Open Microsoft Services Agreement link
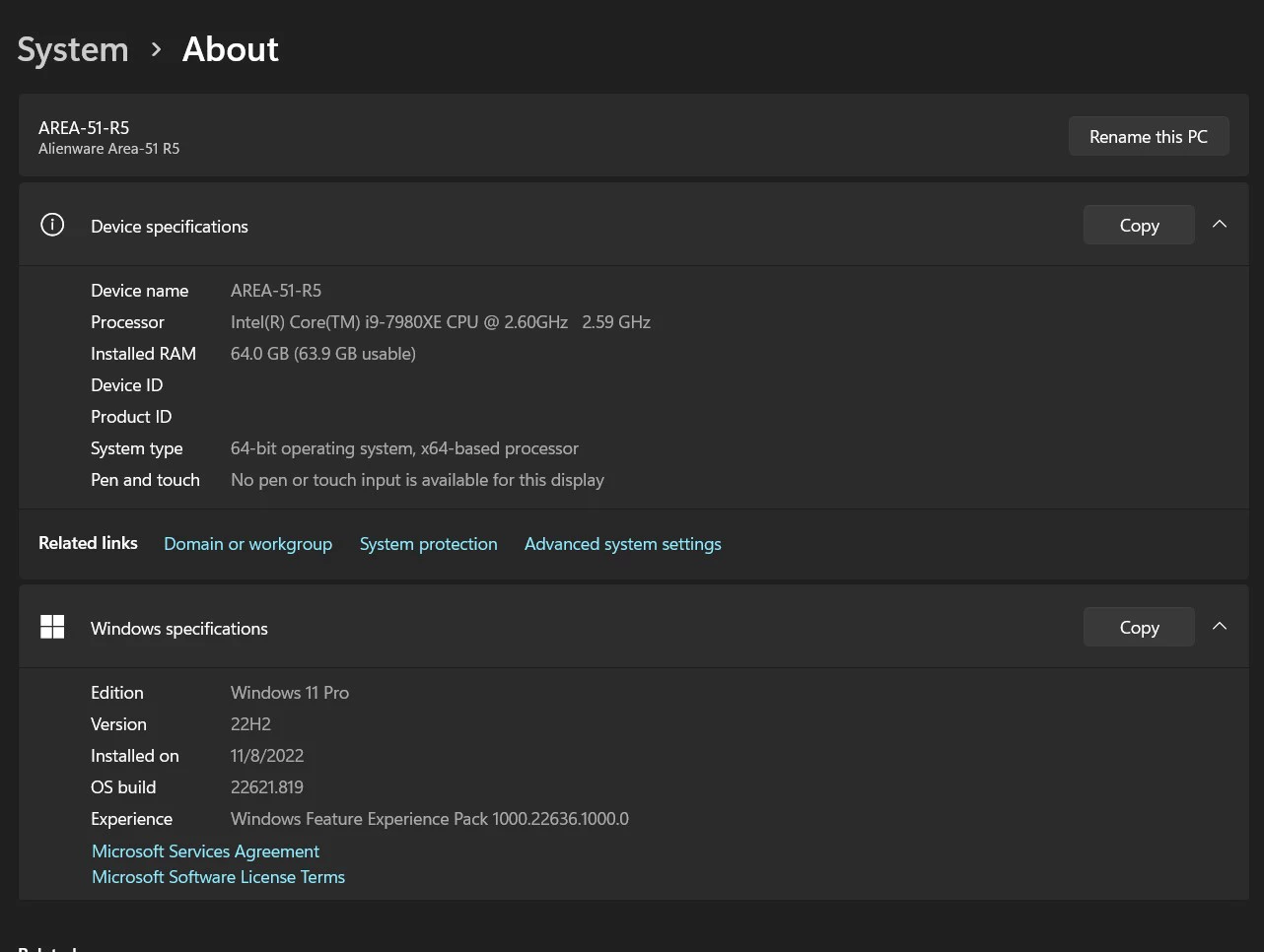This screenshot has height=952, width=1264. [205, 851]
